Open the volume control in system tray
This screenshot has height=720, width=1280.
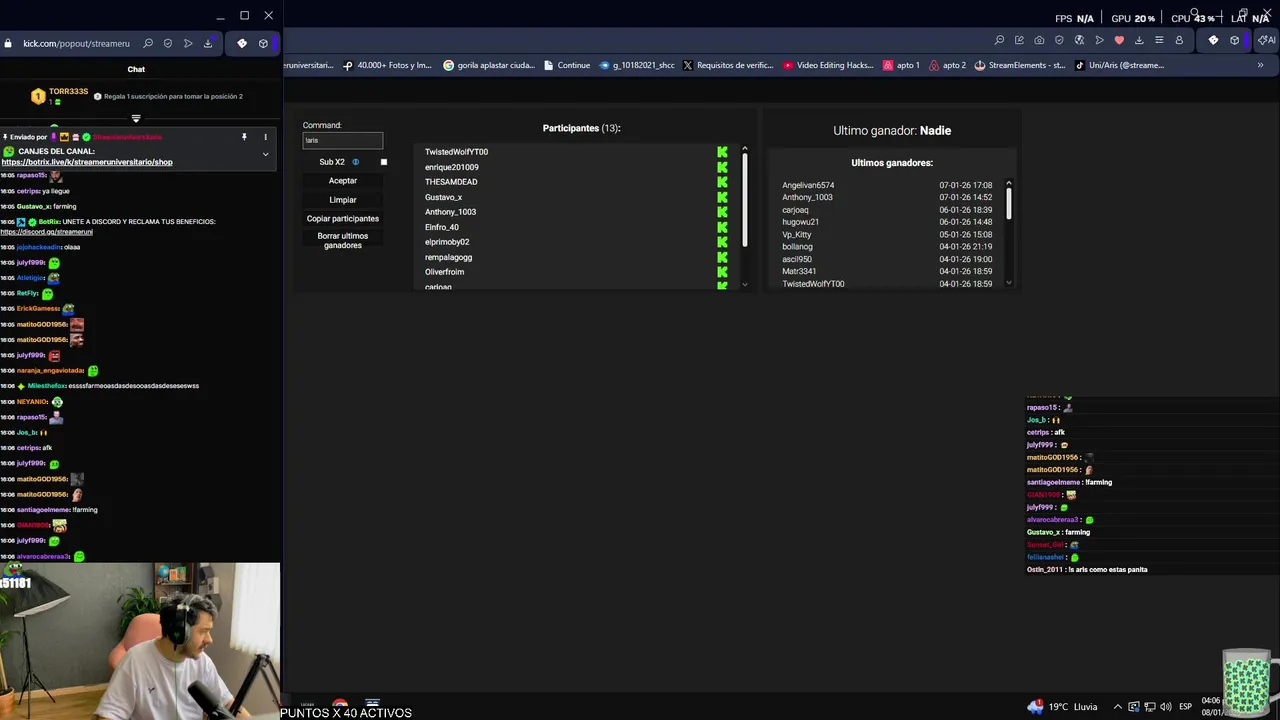pyautogui.click(x=1165, y=706)
